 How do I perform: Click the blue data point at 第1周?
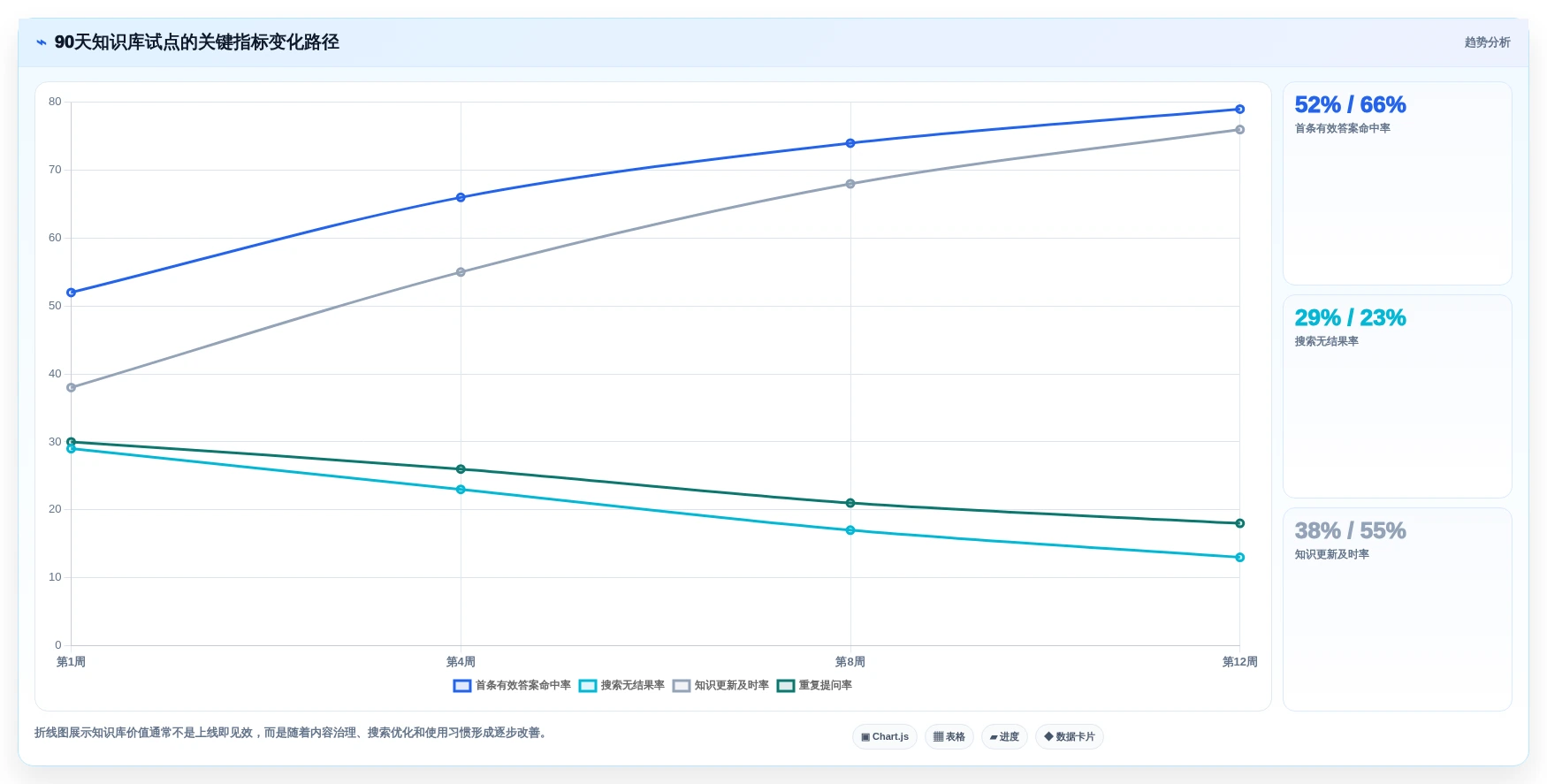tap(72, 293)
